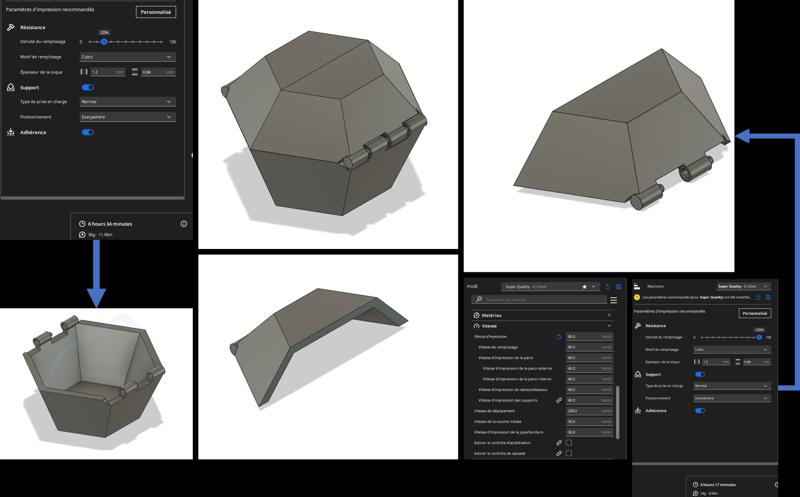Open the Super Quality resolution dropdown in Lines panel

coord(743,286)
